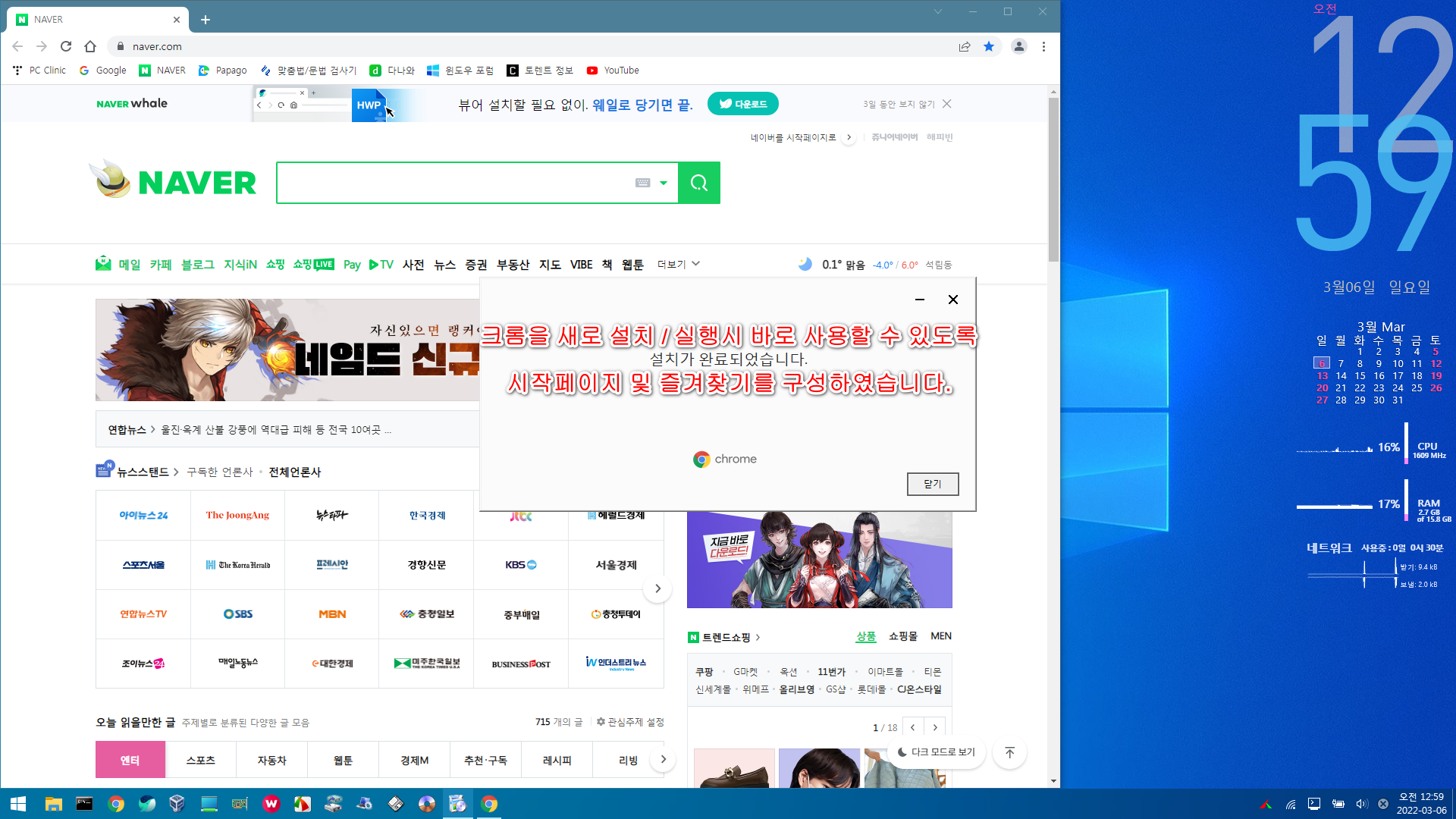Show more topic tabs arrow
Screen dimensions: 1456x819
tap(663, 759)
